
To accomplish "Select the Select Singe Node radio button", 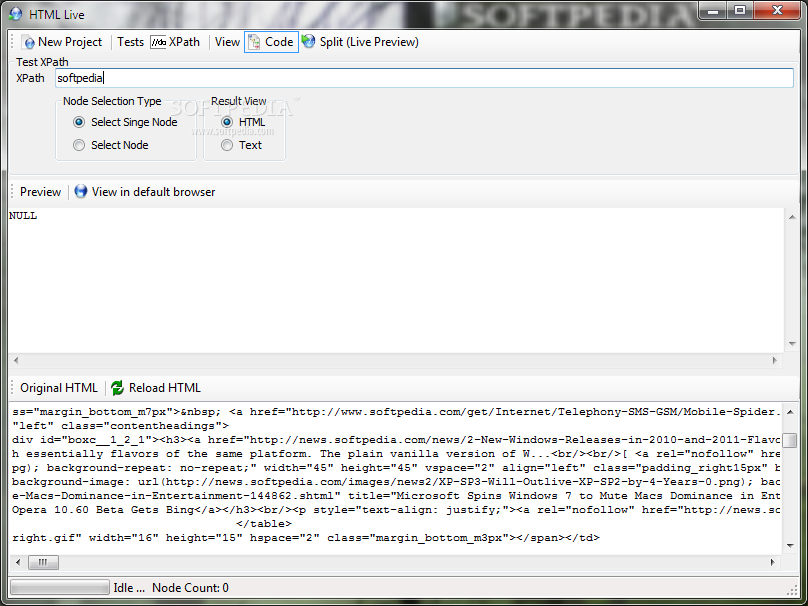I will click(x=79, y=122).
